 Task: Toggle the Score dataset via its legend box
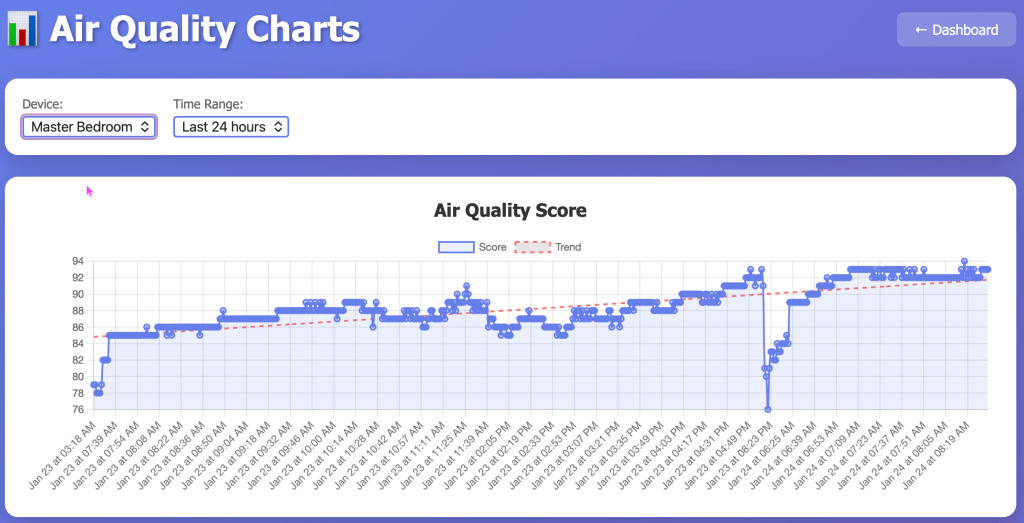click(455, 247)
